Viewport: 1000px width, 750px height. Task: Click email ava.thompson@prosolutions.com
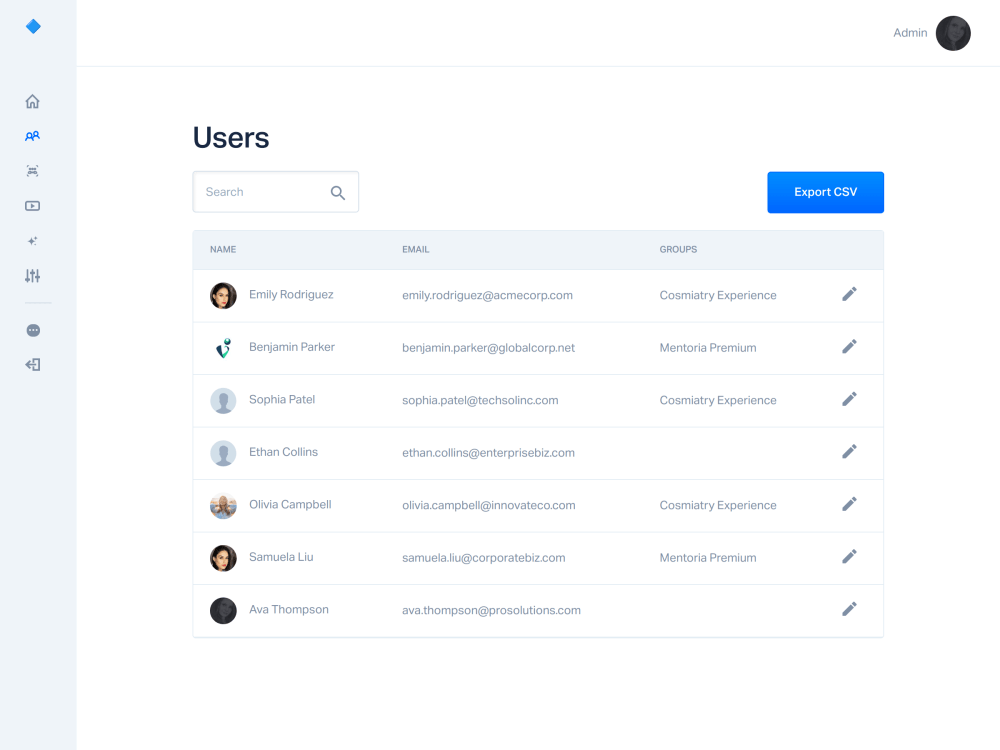point(491,610)
